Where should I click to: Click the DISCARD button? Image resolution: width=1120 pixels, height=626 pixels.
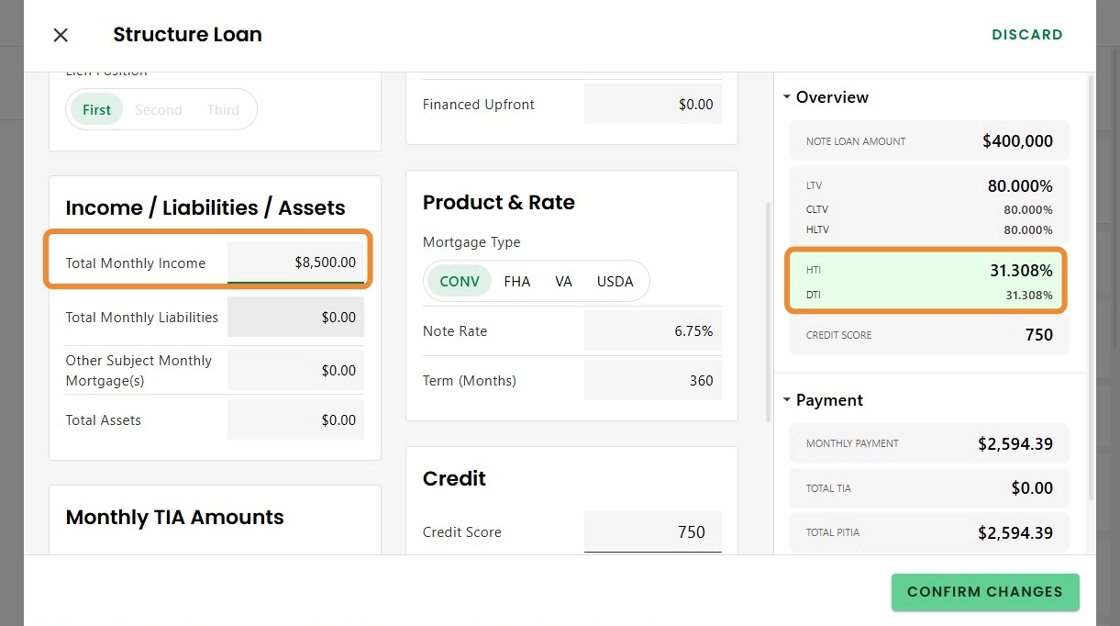point(1027,35)
